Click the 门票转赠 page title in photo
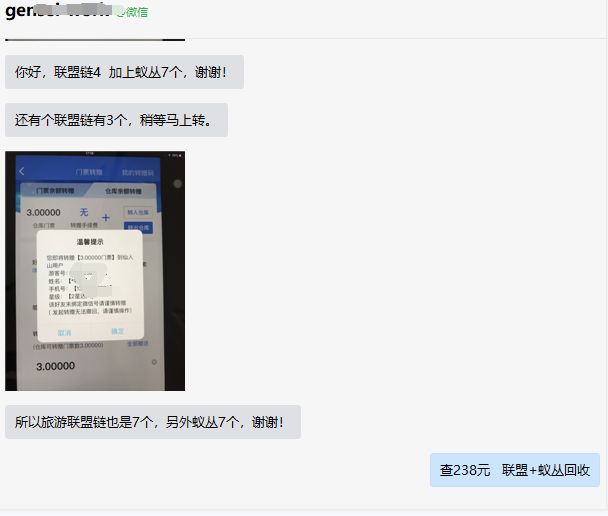The image size is (608, 516). 90,172
